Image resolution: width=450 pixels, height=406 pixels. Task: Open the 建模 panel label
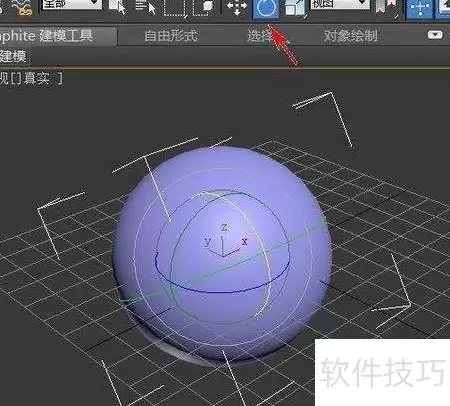[13, 56]
